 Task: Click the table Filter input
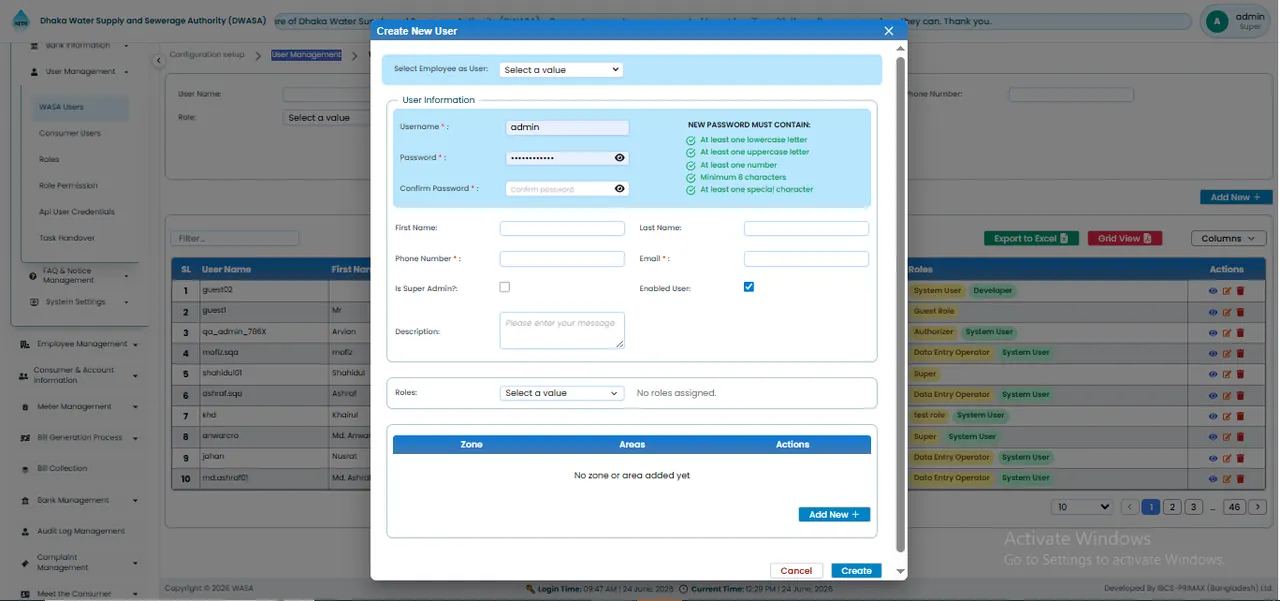click(235, 239)
